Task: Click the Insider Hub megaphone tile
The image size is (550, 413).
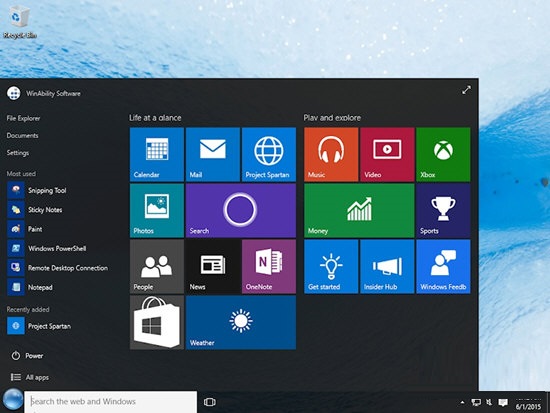Action: coord(387,267)
